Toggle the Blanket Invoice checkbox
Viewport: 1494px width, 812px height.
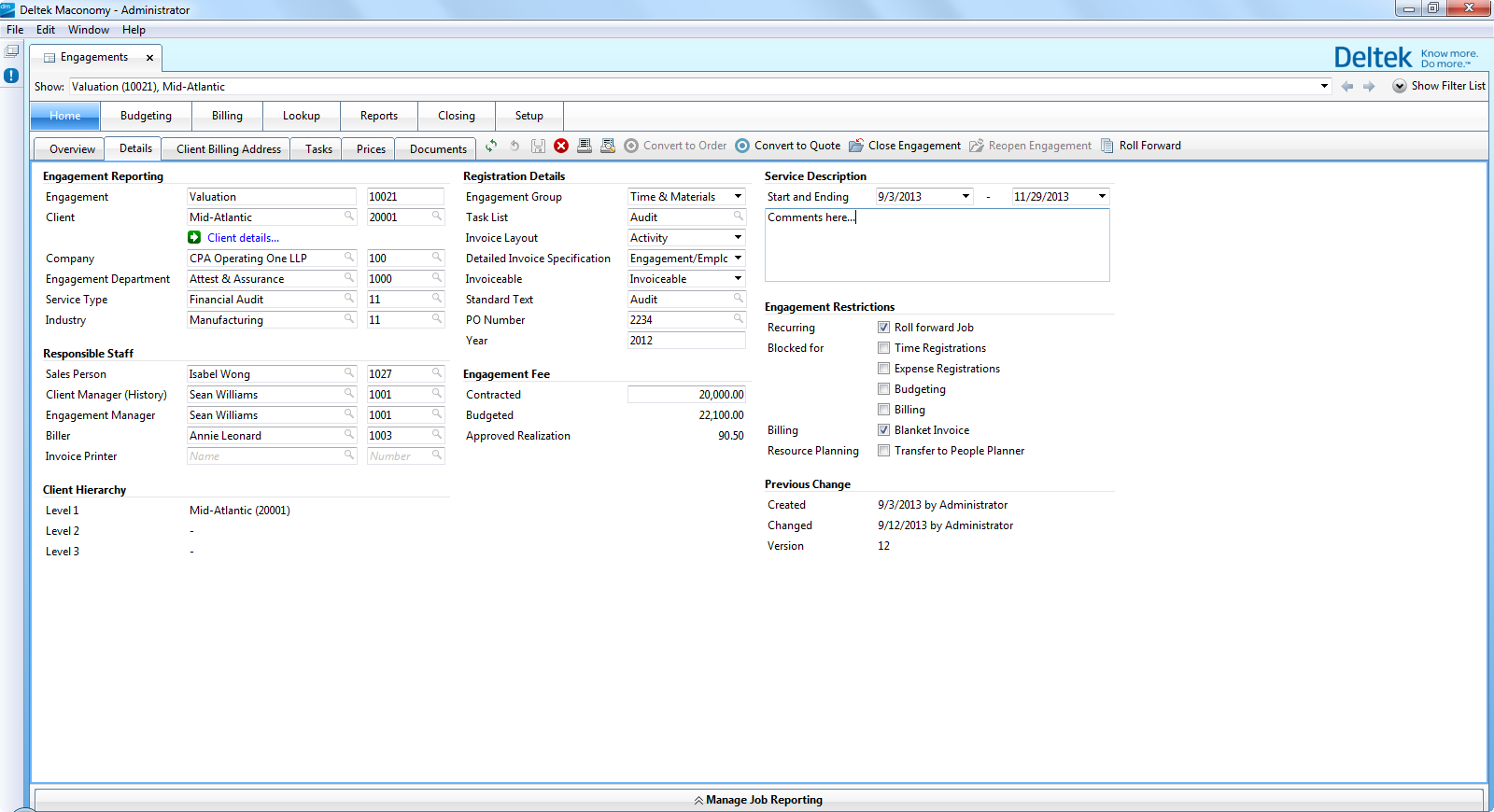[x=883, y=430]
